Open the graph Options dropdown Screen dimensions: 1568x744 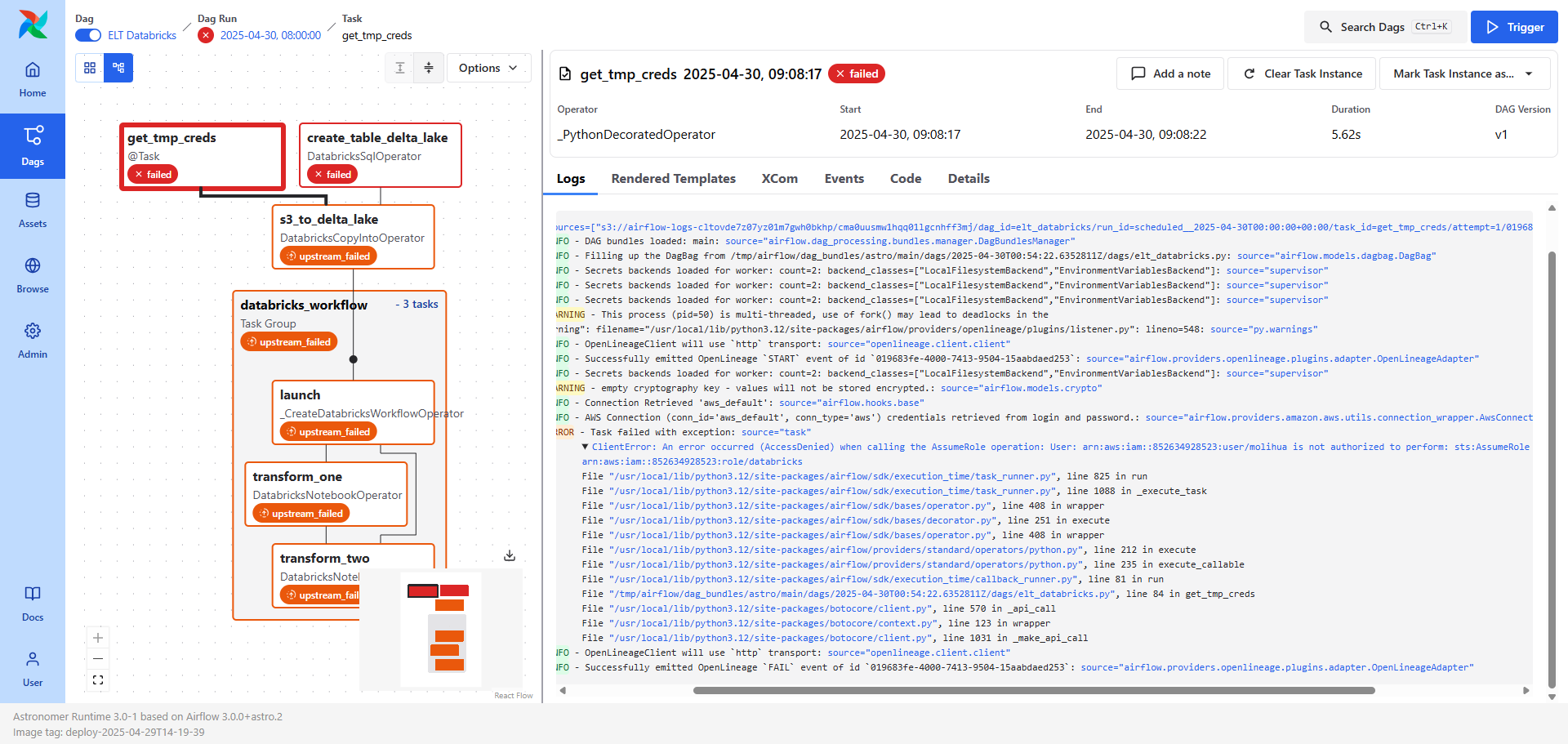coord(488,68)
